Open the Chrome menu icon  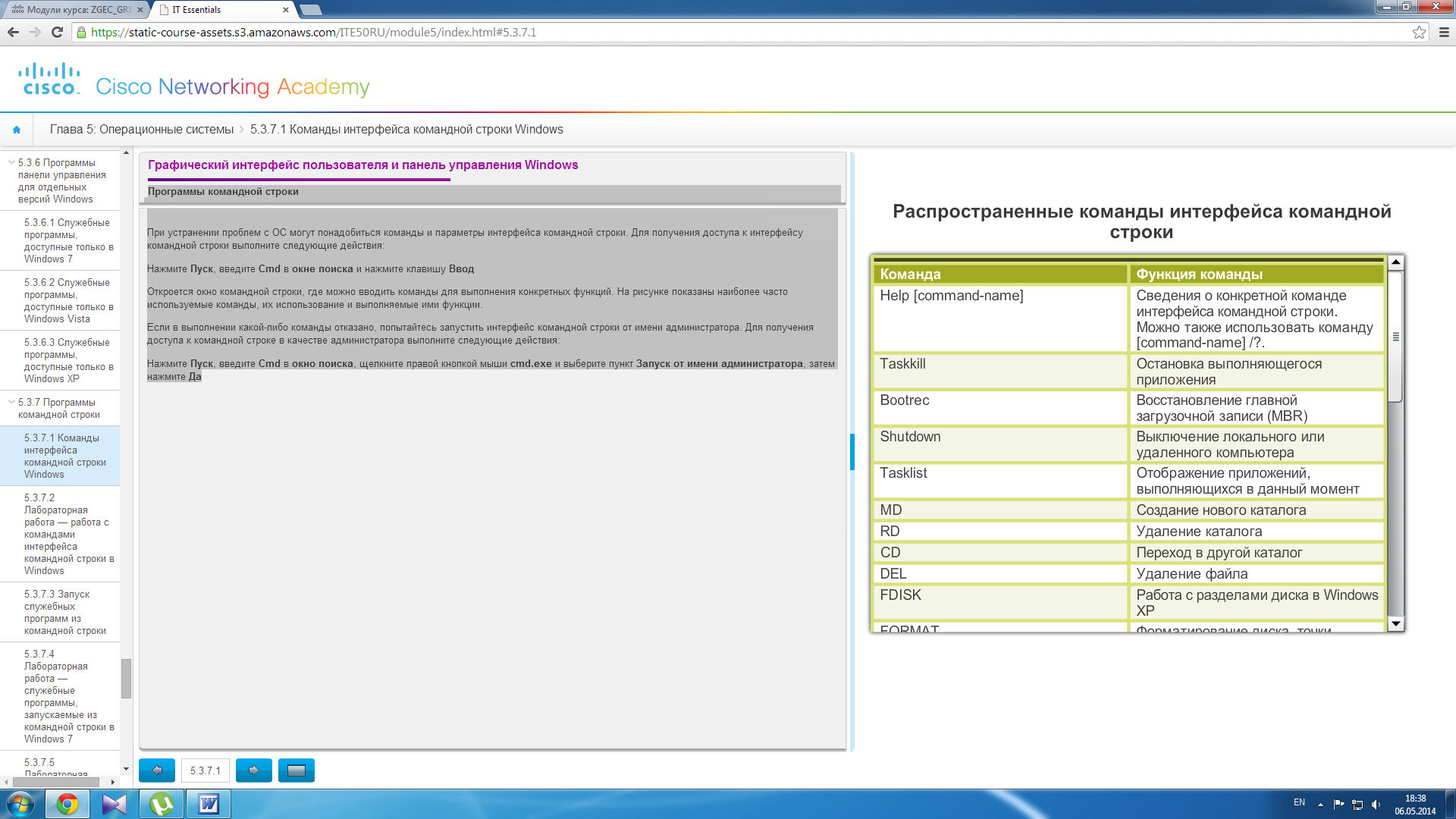click(x=1444, y=32)
